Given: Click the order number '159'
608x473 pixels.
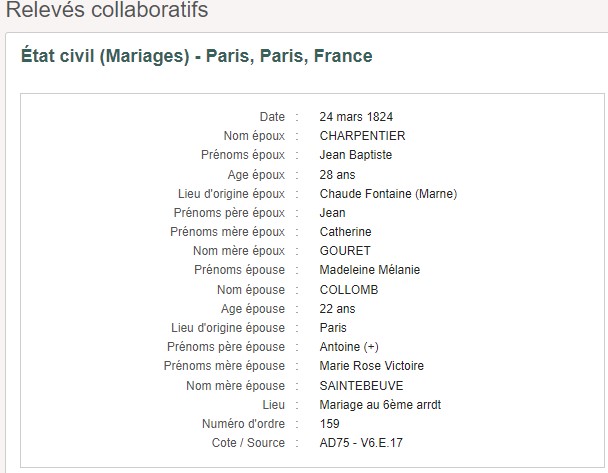Looking at the screenshot, I should click(329, 424).
